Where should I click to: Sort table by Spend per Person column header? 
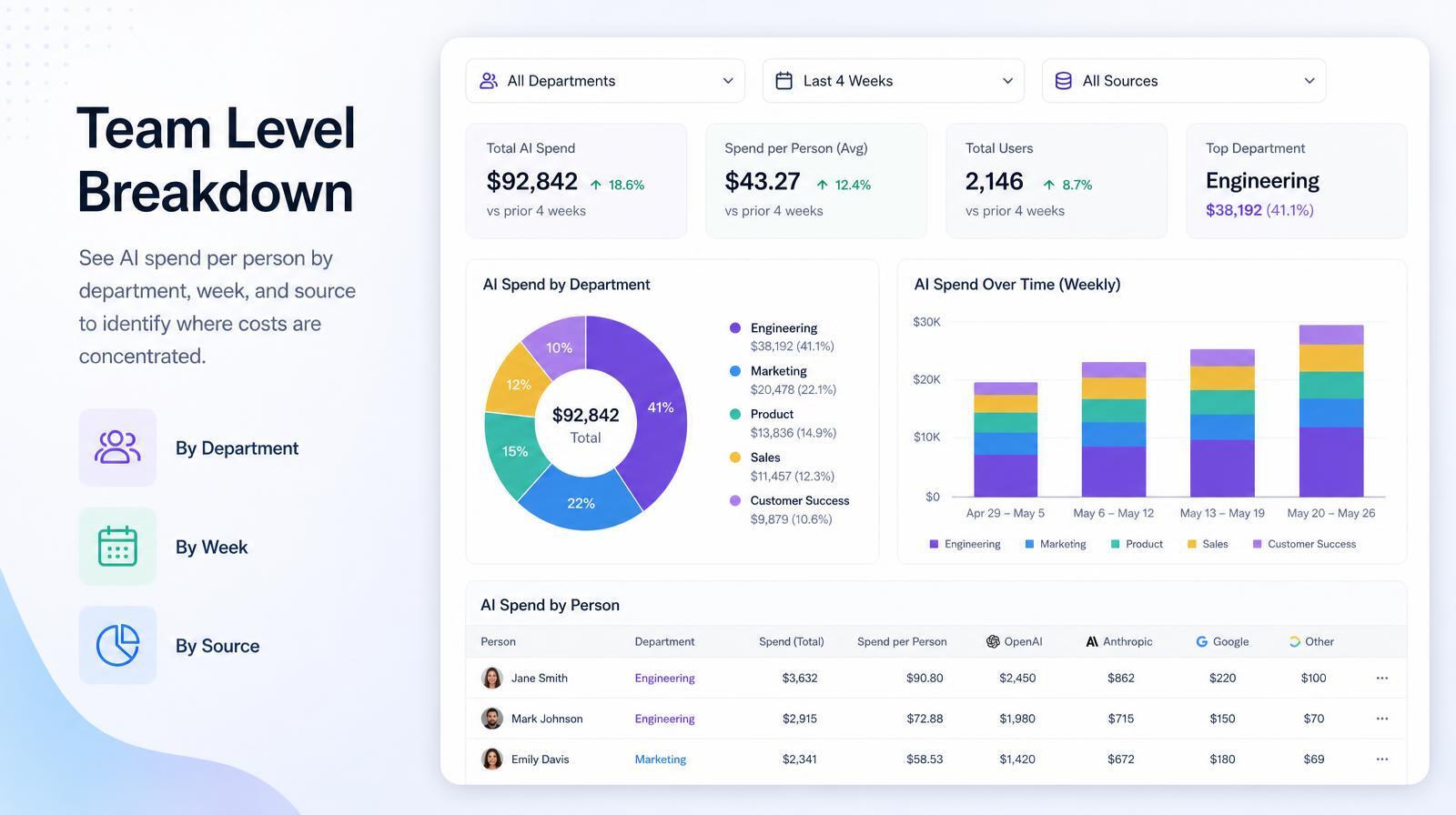click(x=902, y=641)
